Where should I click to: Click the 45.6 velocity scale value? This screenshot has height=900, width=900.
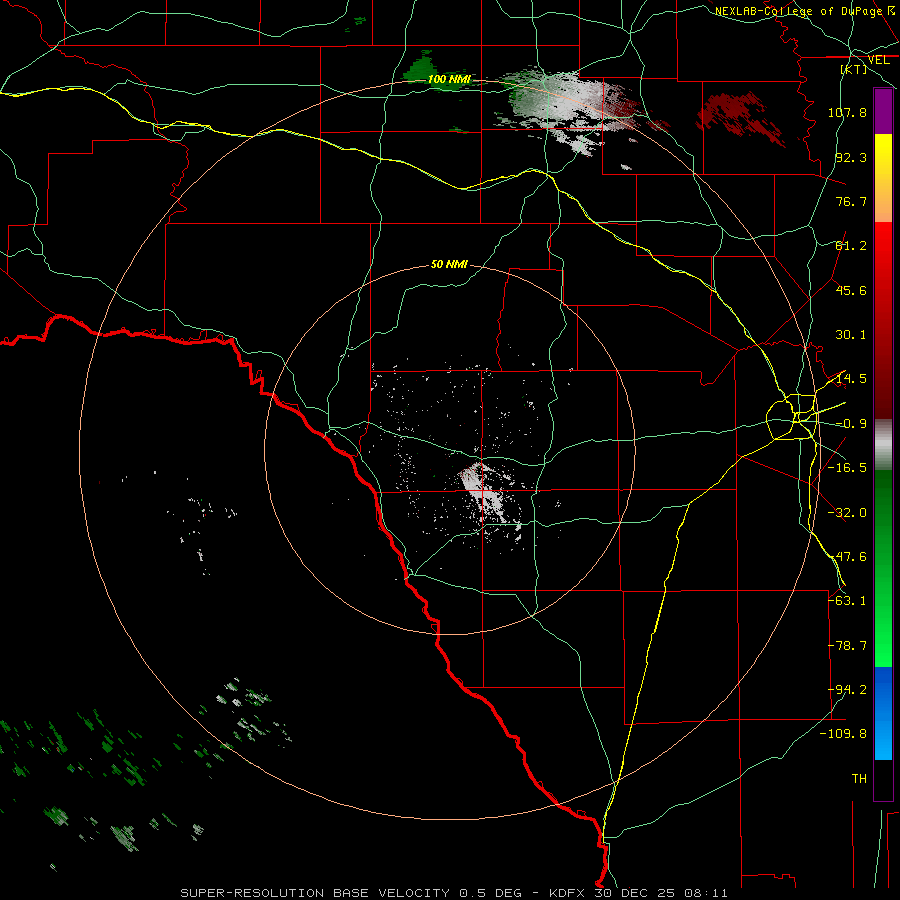[851, 290]
